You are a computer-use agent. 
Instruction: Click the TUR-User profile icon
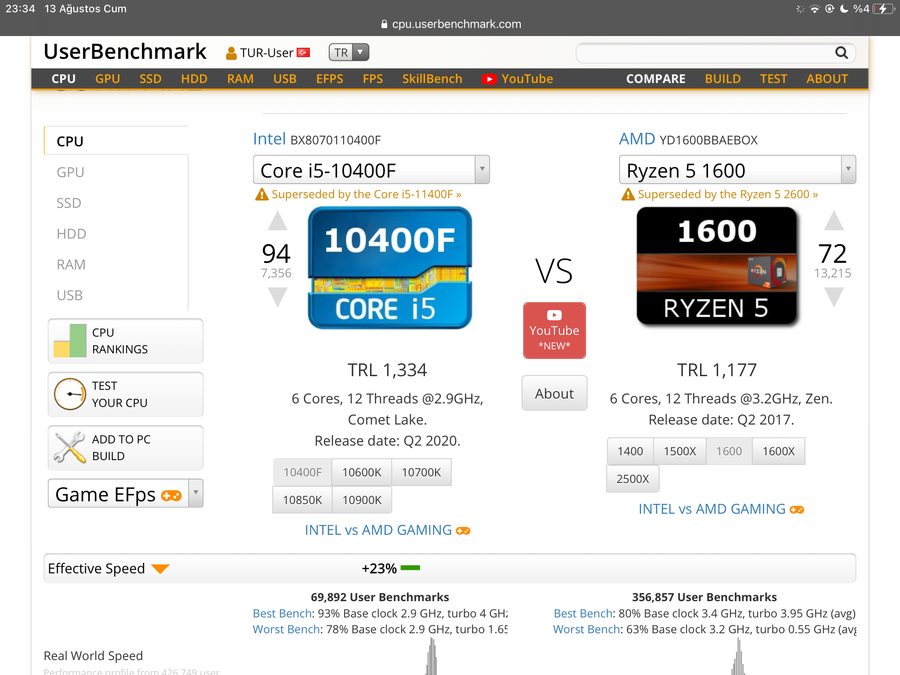231,53
